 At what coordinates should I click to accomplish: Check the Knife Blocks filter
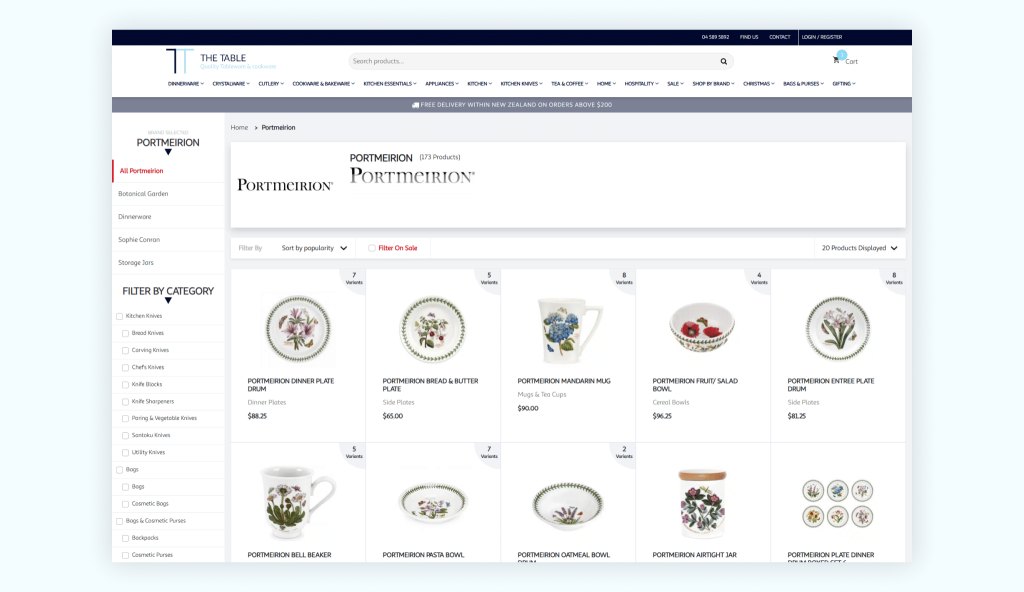125,384
